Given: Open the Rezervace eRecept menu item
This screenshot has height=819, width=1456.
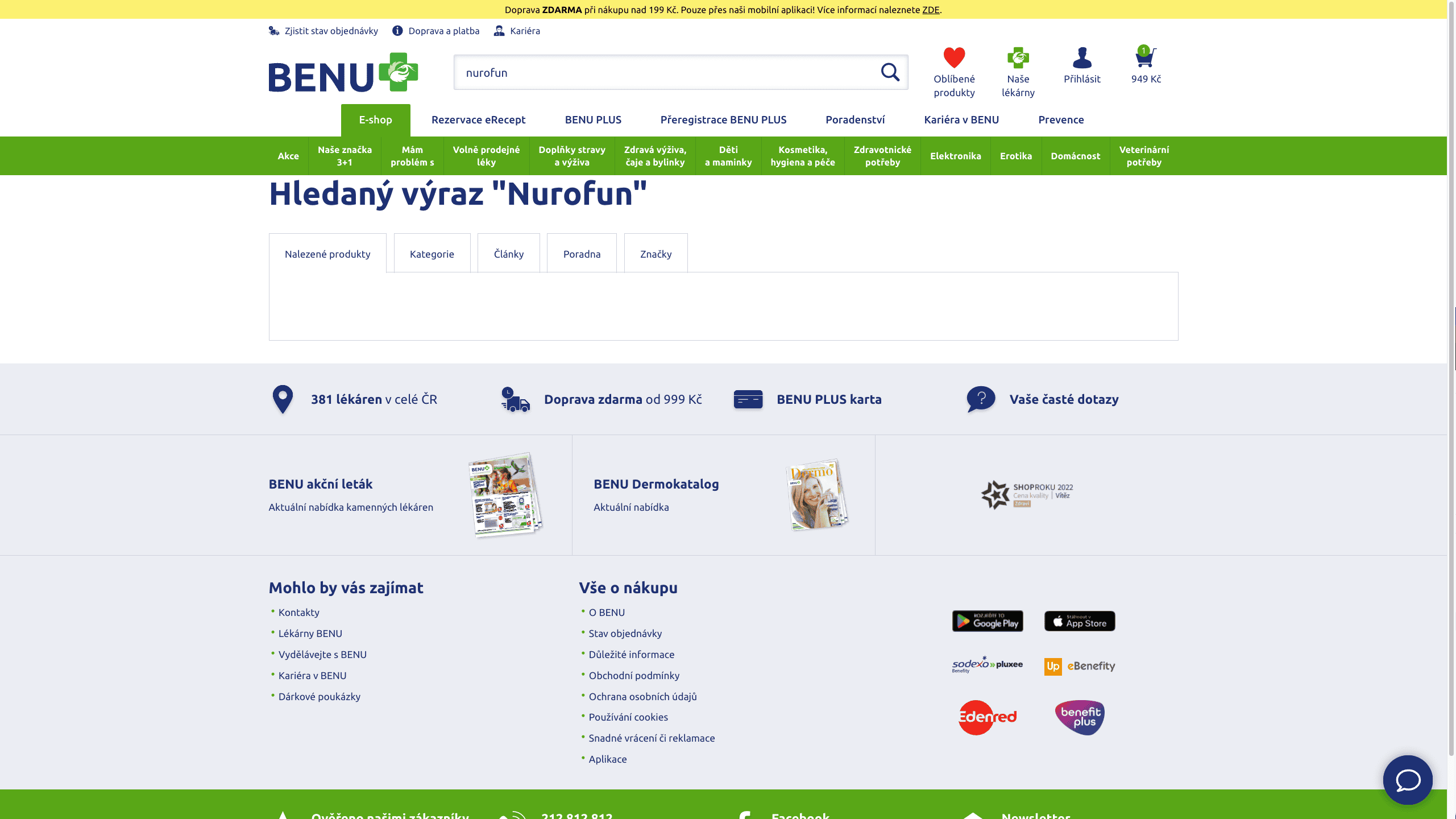Looking at the screenshot, I should point(479,120).
